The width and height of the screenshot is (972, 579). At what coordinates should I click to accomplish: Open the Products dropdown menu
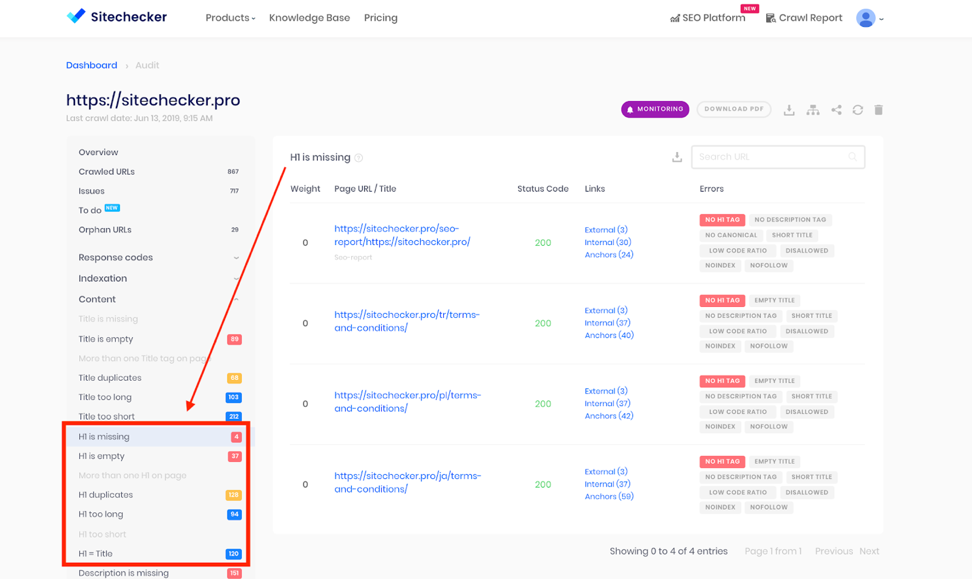[x=230, y=18]
